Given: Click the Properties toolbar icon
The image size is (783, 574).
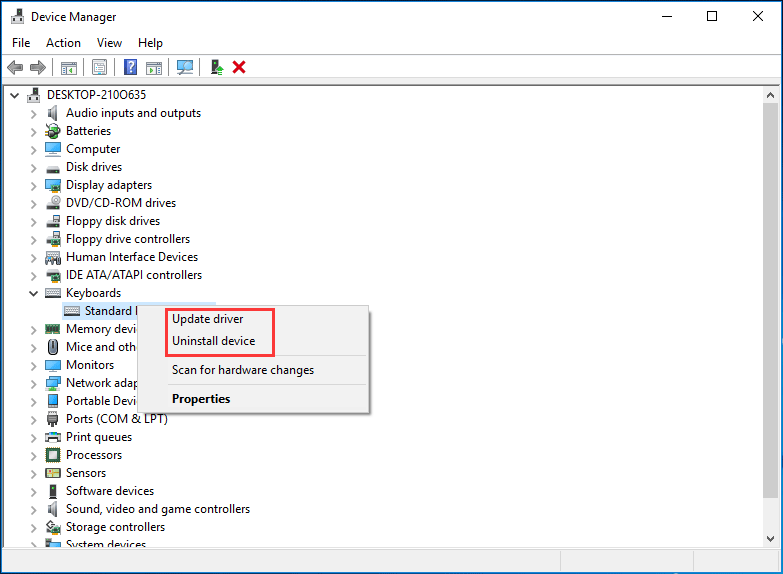Looking at the screenshot, I should [100, 67].
